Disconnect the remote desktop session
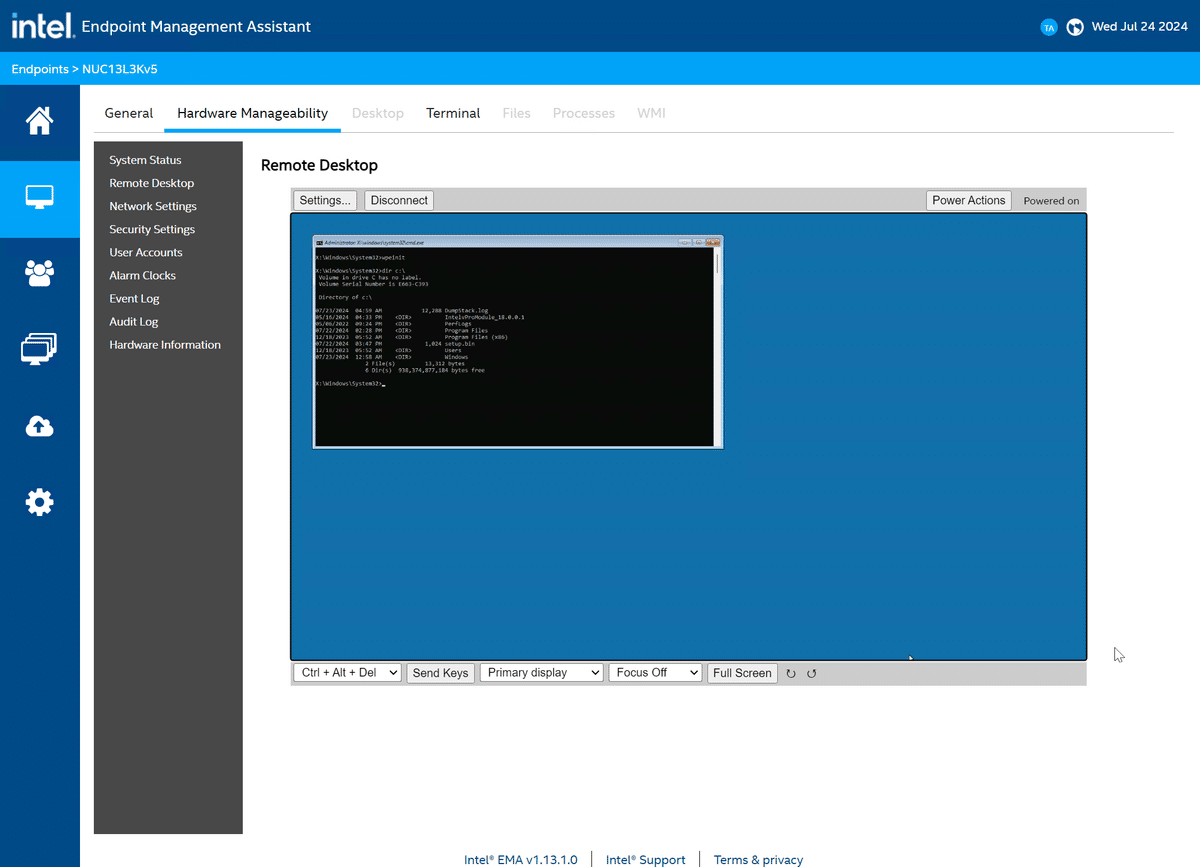 point(399,200)
